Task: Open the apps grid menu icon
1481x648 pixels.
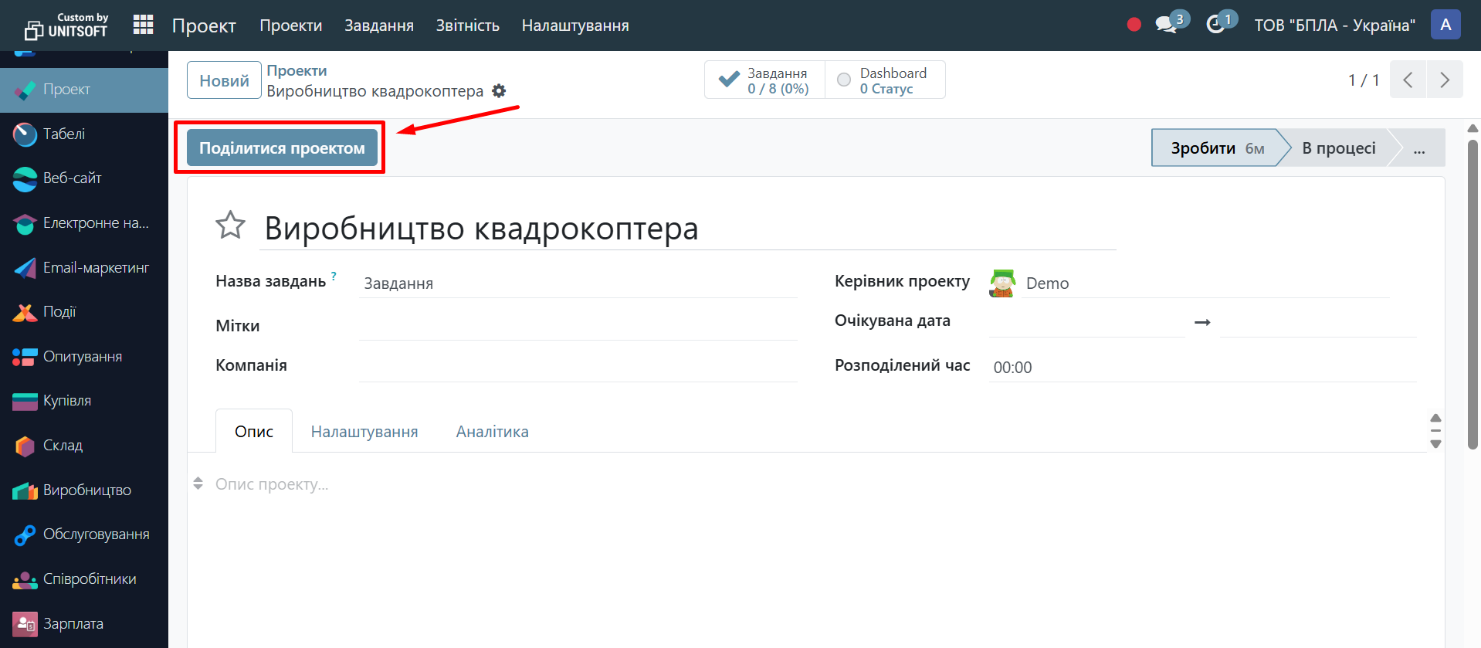Action: tap(143, 25)
